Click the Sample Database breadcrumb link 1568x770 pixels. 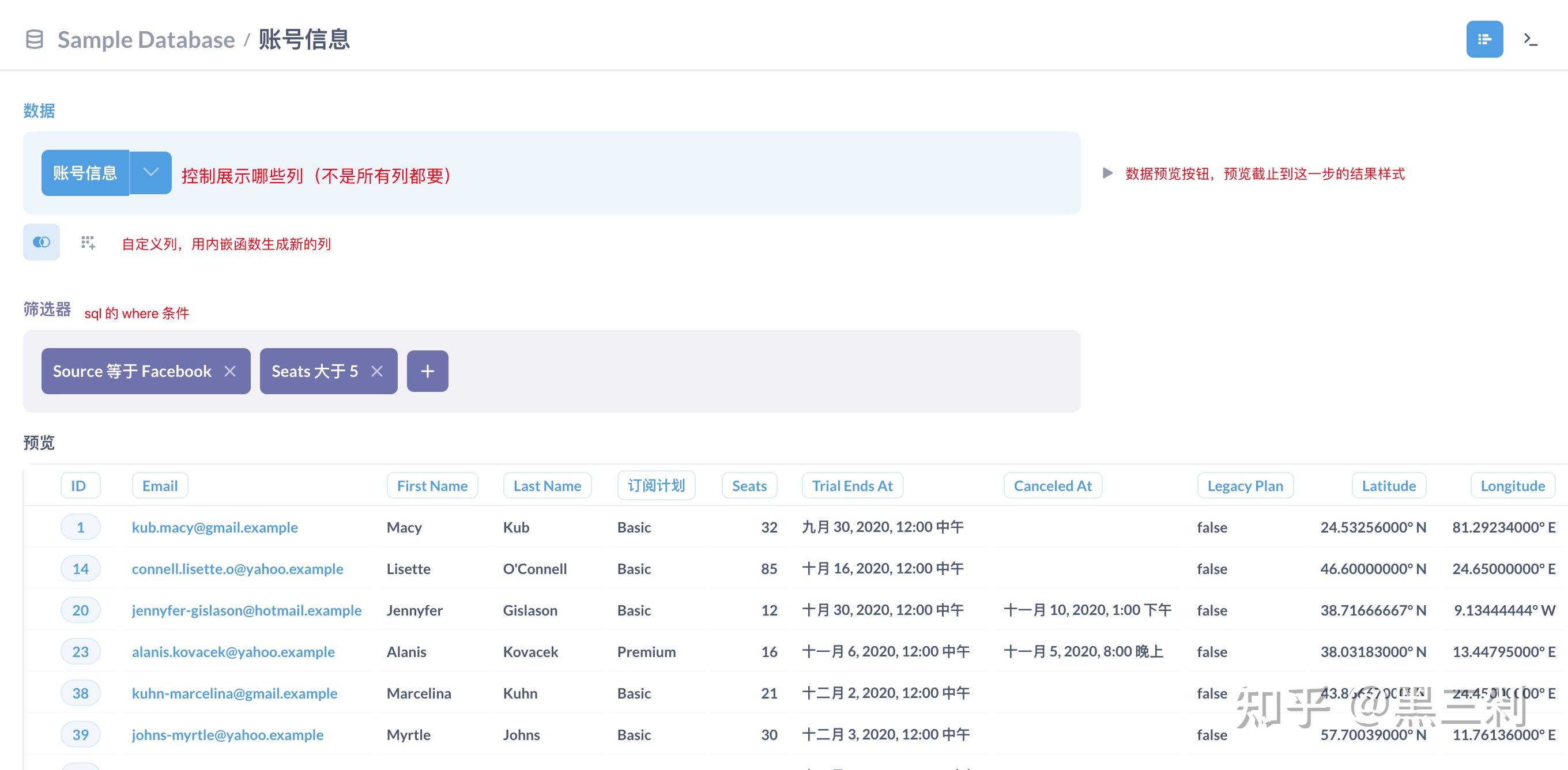pyautogui.click(x=146, y=40)
